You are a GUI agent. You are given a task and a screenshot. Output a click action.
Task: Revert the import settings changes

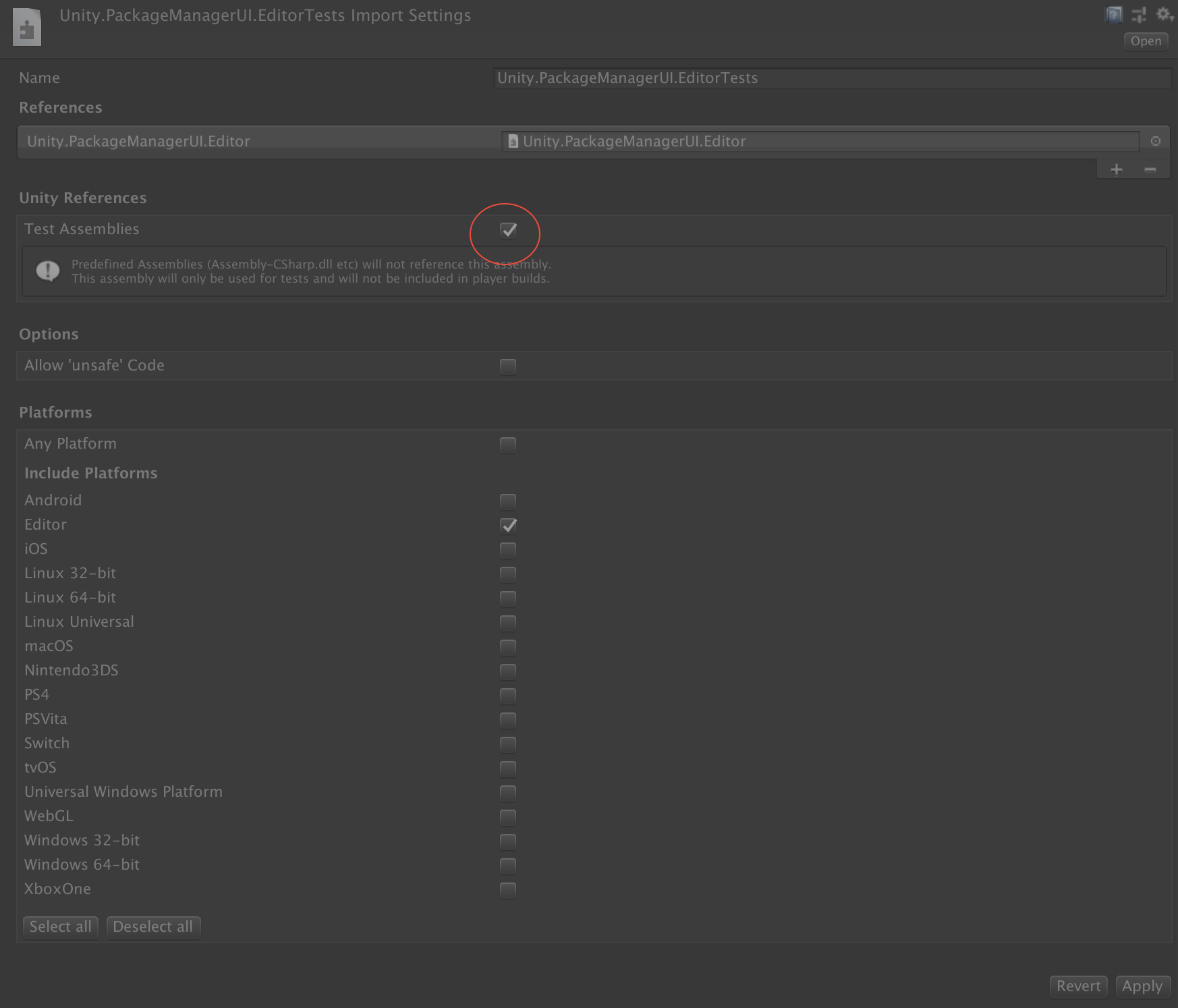pyautogui.click(x=1077, y=986)
